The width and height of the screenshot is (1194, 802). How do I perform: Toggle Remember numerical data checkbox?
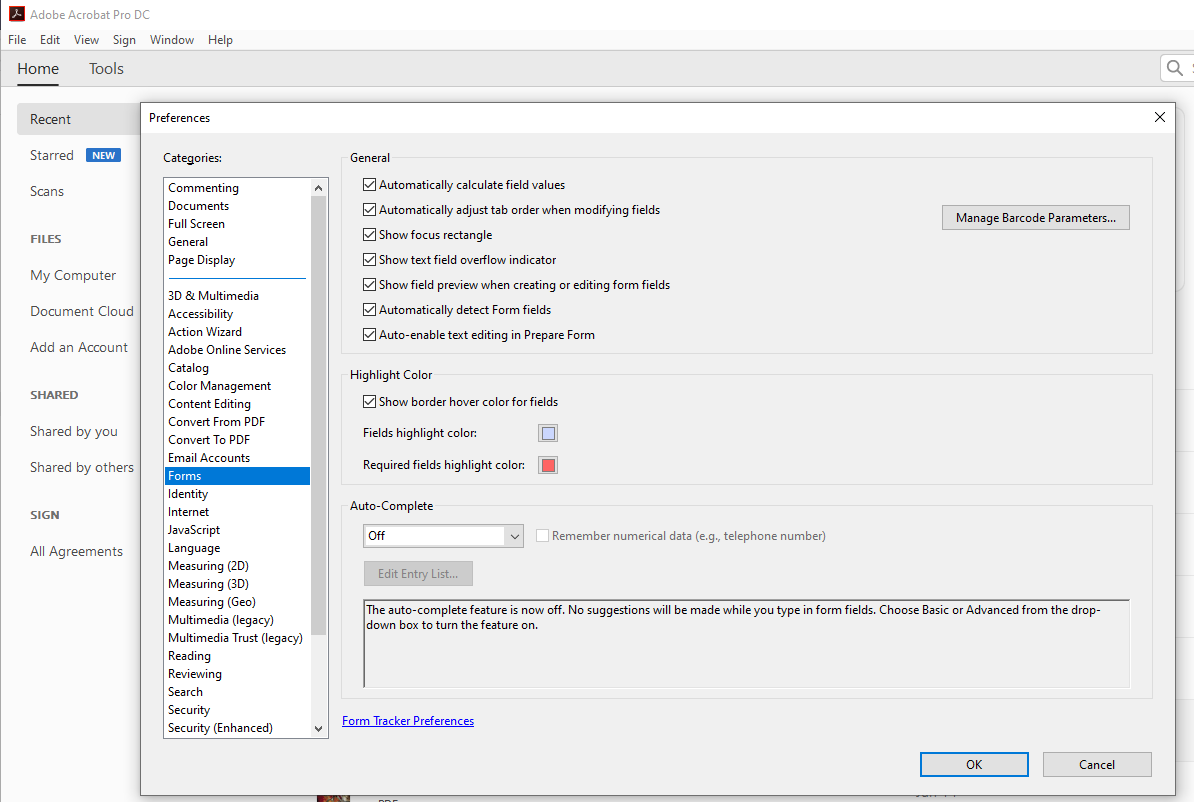click(541, 535)
